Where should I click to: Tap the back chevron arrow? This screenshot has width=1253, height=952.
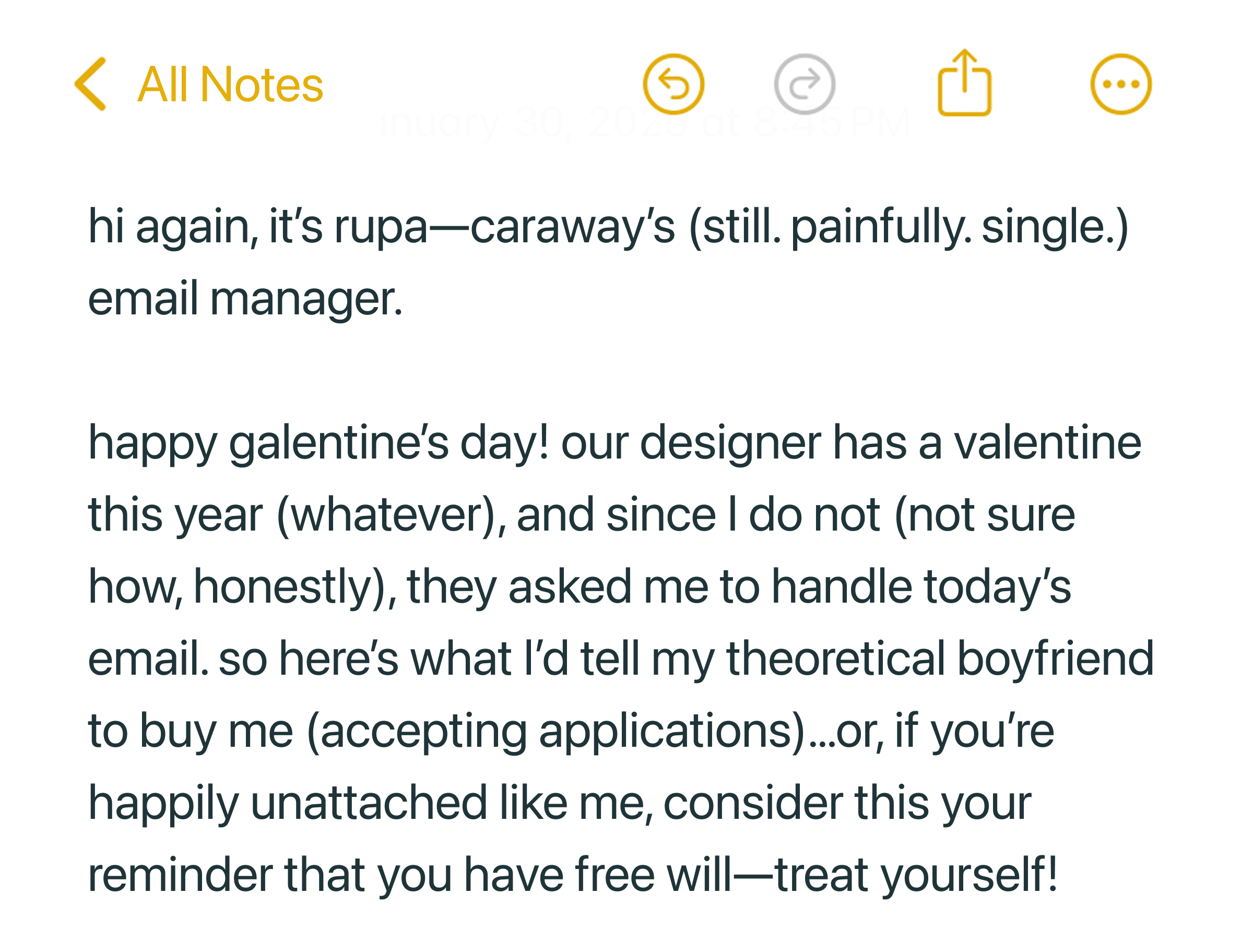point(91,84)
